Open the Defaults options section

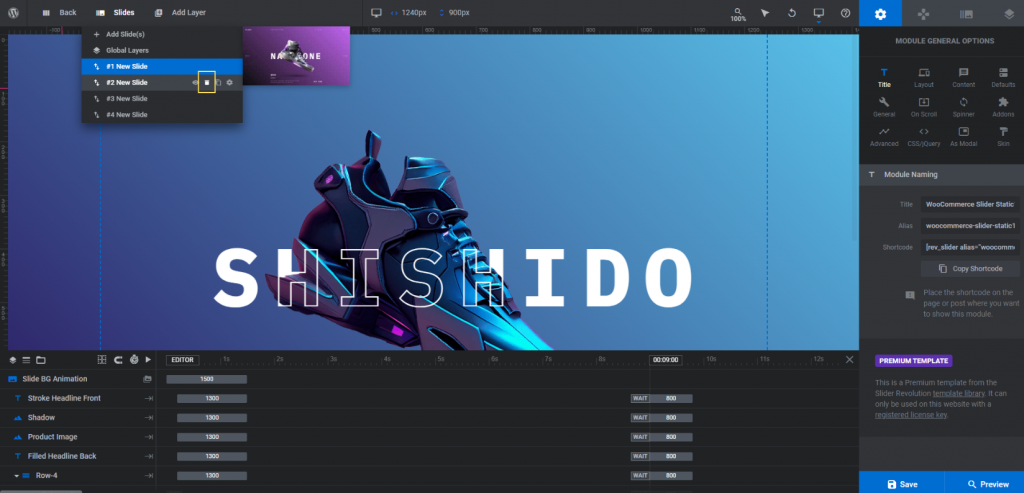(1003, 78)
